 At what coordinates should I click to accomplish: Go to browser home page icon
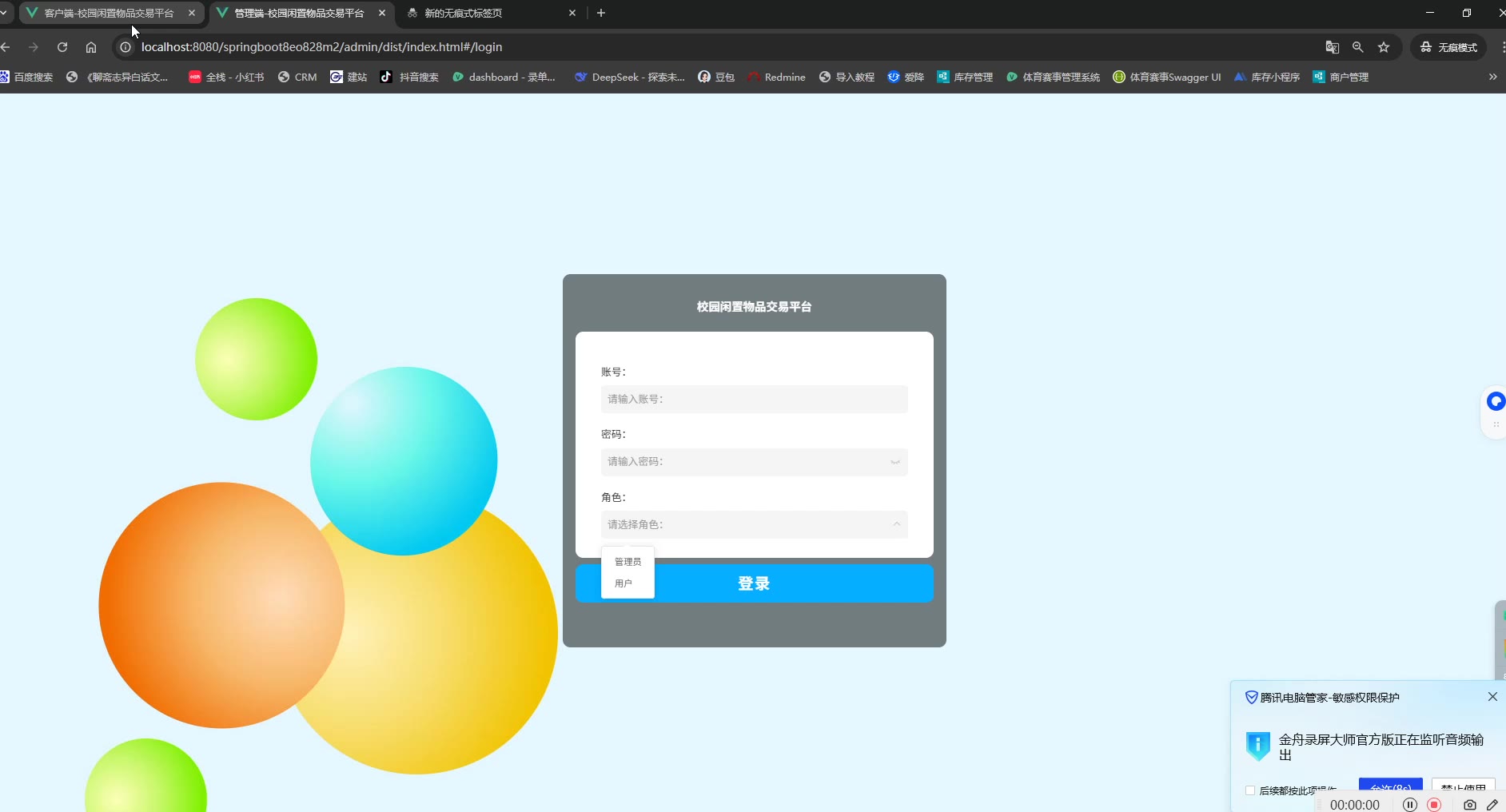tap(91, 47)
